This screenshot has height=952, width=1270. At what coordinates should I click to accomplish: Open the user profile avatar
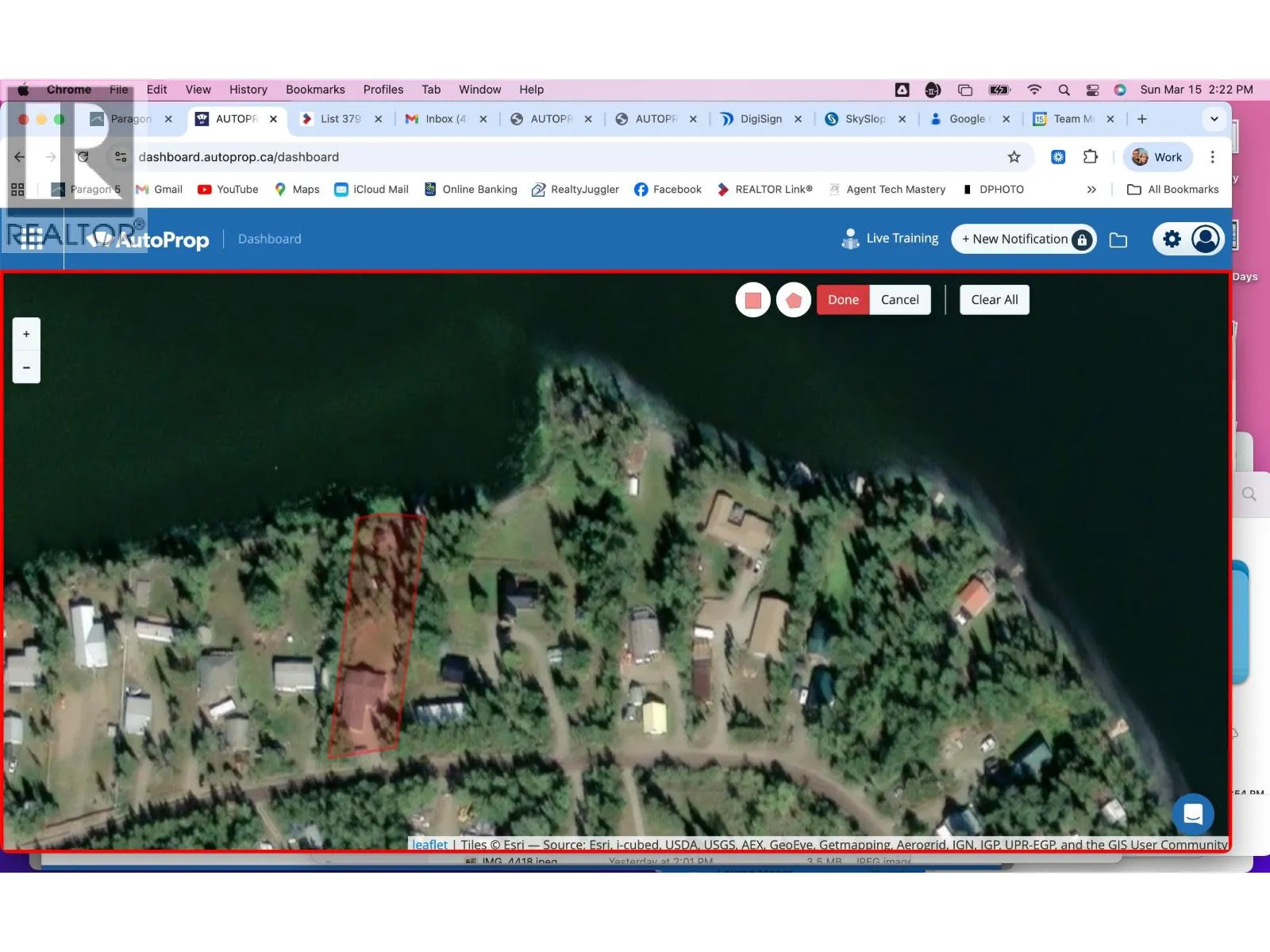[x=1206, y=239]
